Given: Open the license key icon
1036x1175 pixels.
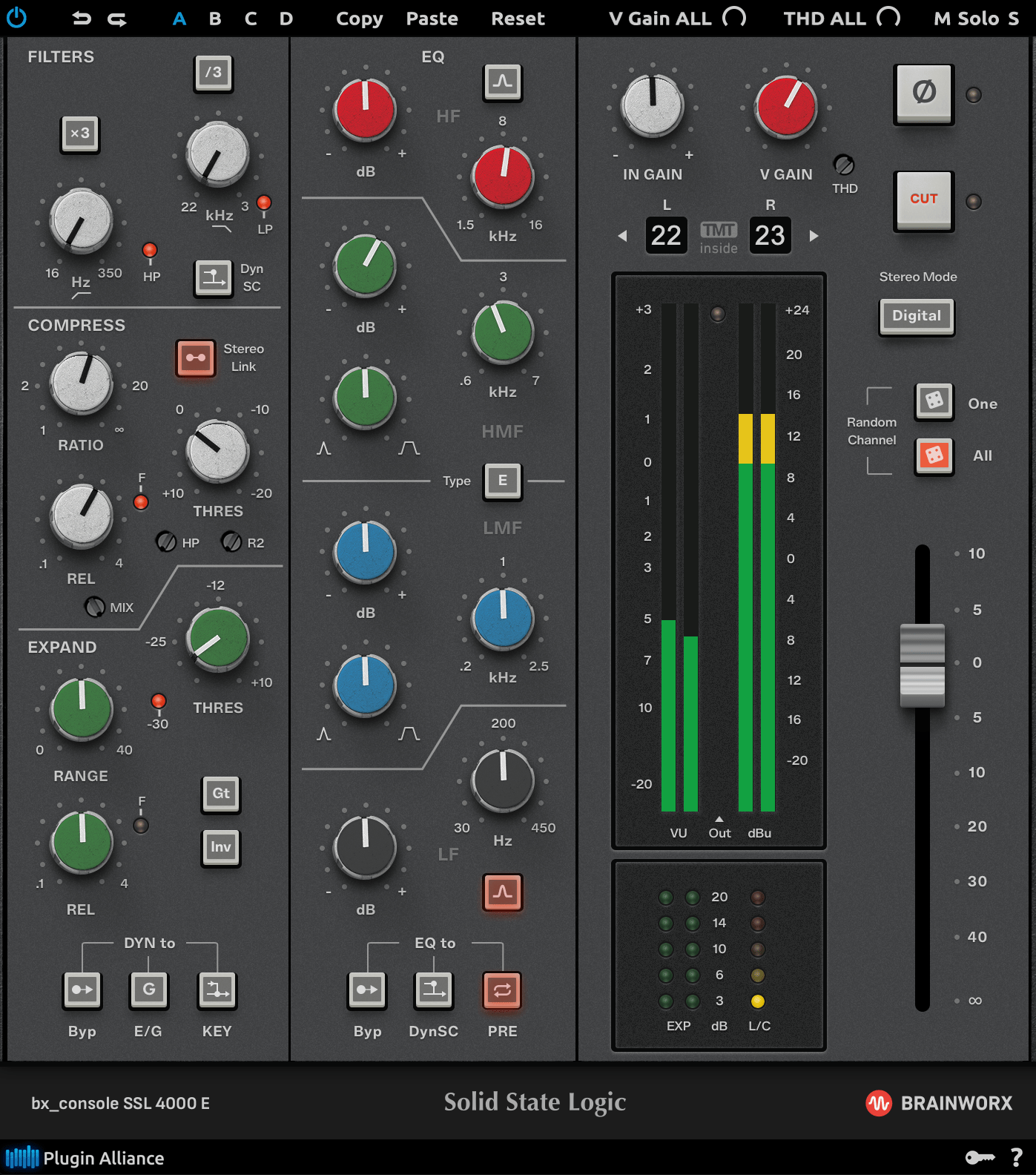Looking at the screenshot, I should click(x=980, y=1157).
